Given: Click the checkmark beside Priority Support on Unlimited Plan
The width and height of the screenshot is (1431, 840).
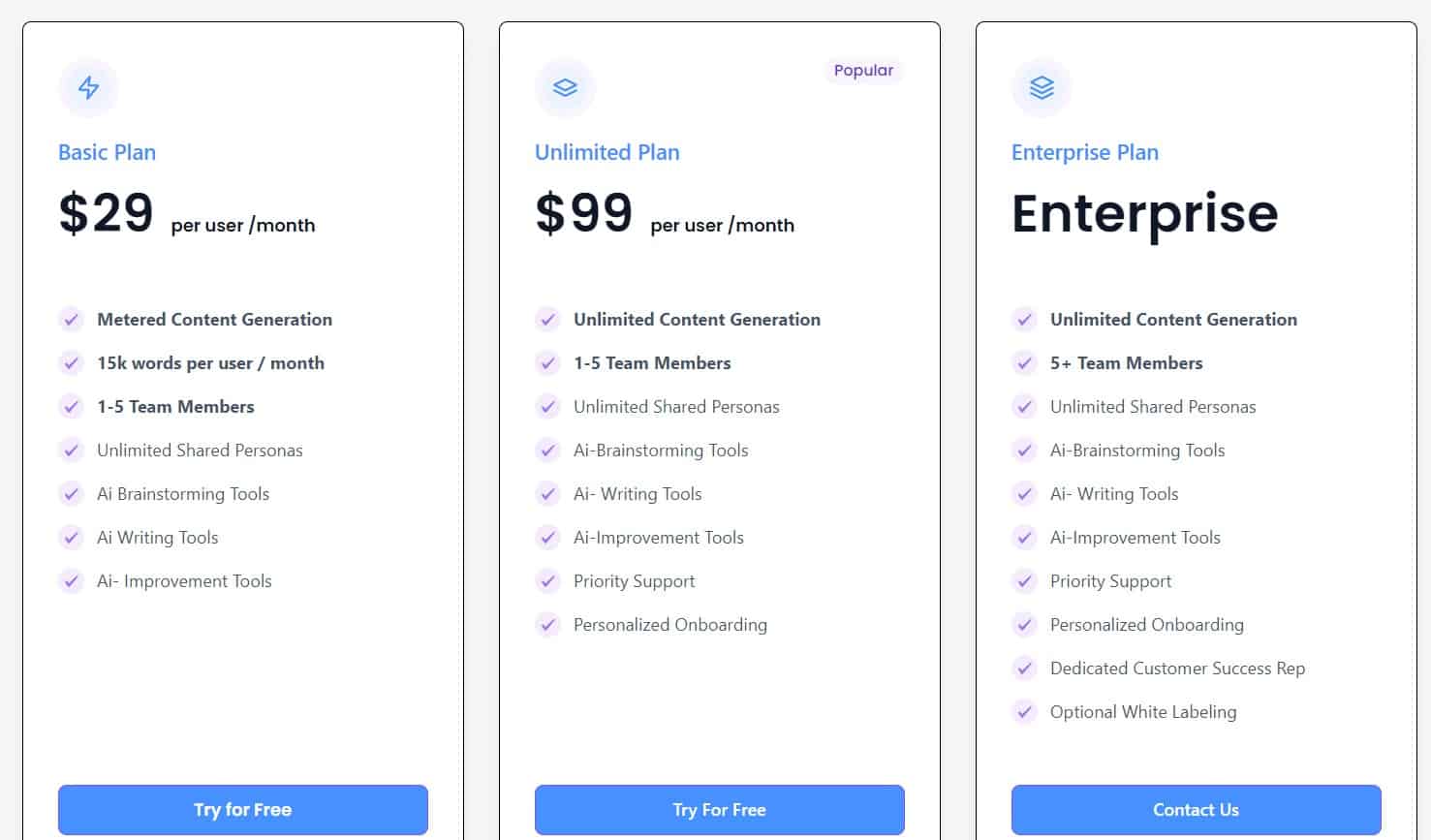Looking at the screenshot, I should click(x=548, y=581).
